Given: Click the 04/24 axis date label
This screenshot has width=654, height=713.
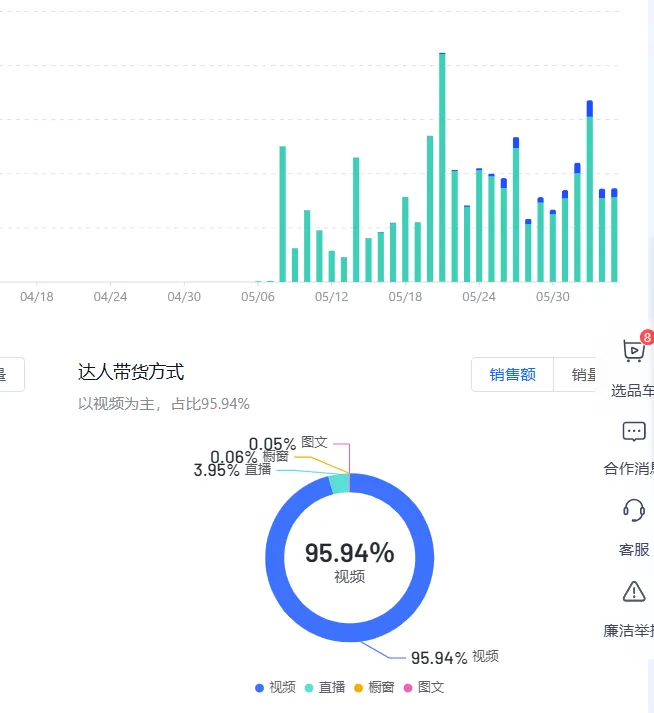Looking at the screenshot, I should coord(111,297).
